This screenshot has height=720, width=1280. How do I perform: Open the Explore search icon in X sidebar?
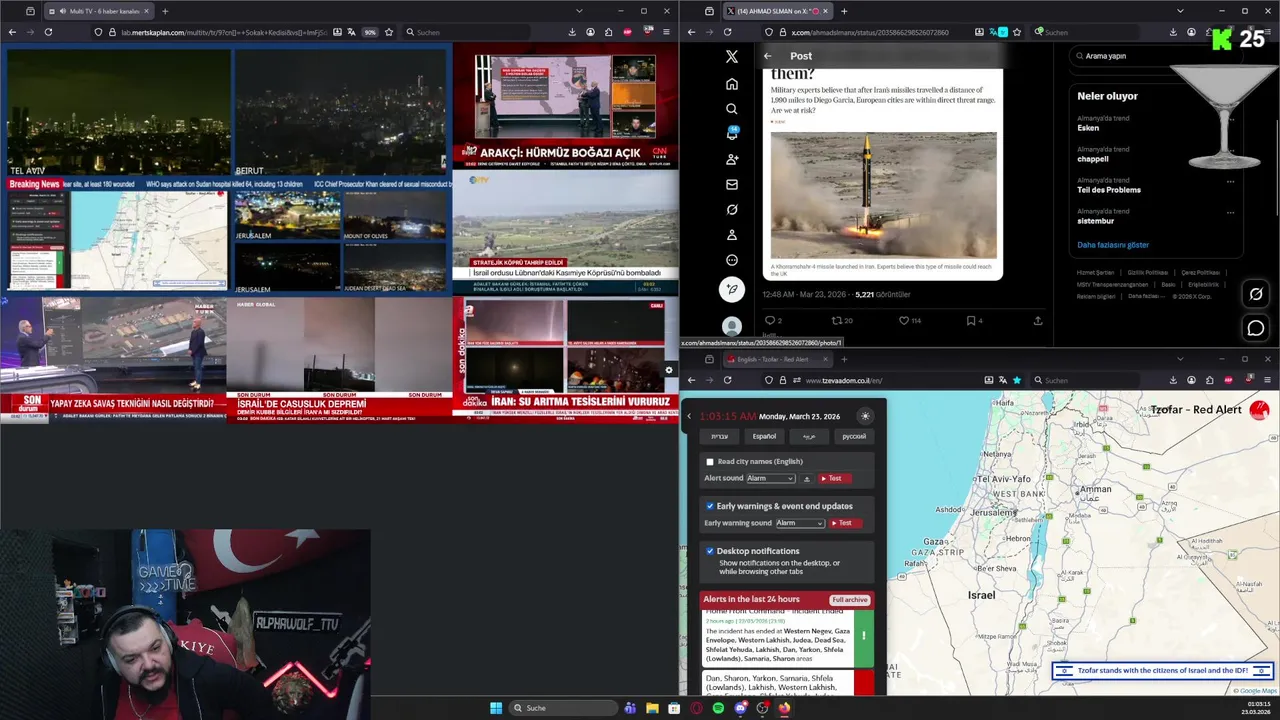coord(732,109)
